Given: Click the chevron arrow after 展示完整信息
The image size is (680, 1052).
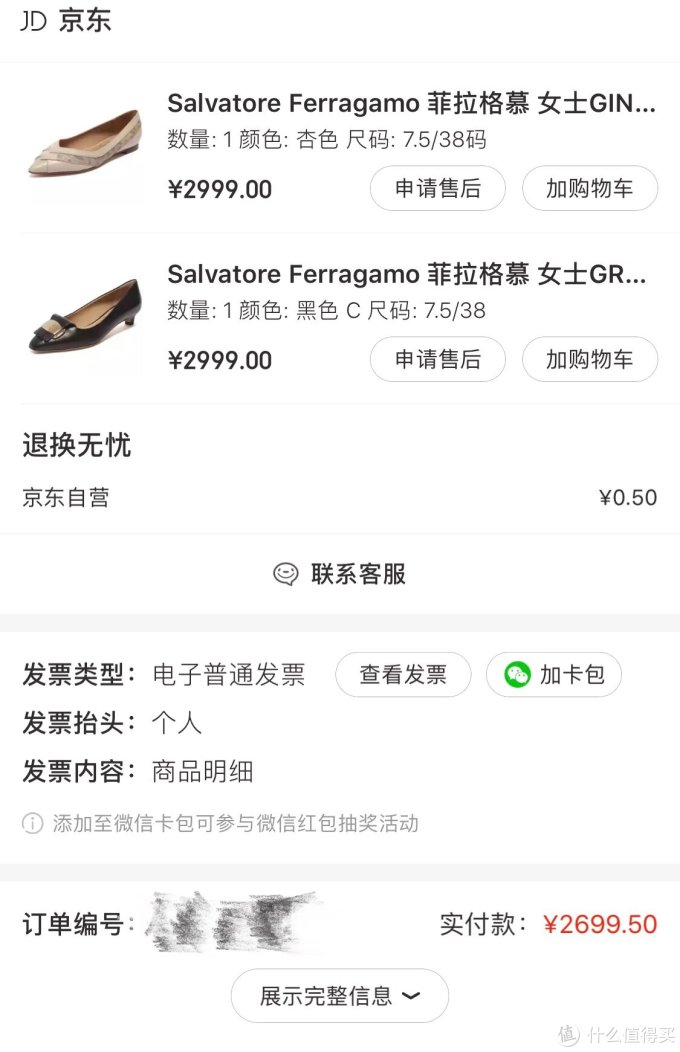Looking at the screenshot, I should [410, 996].
